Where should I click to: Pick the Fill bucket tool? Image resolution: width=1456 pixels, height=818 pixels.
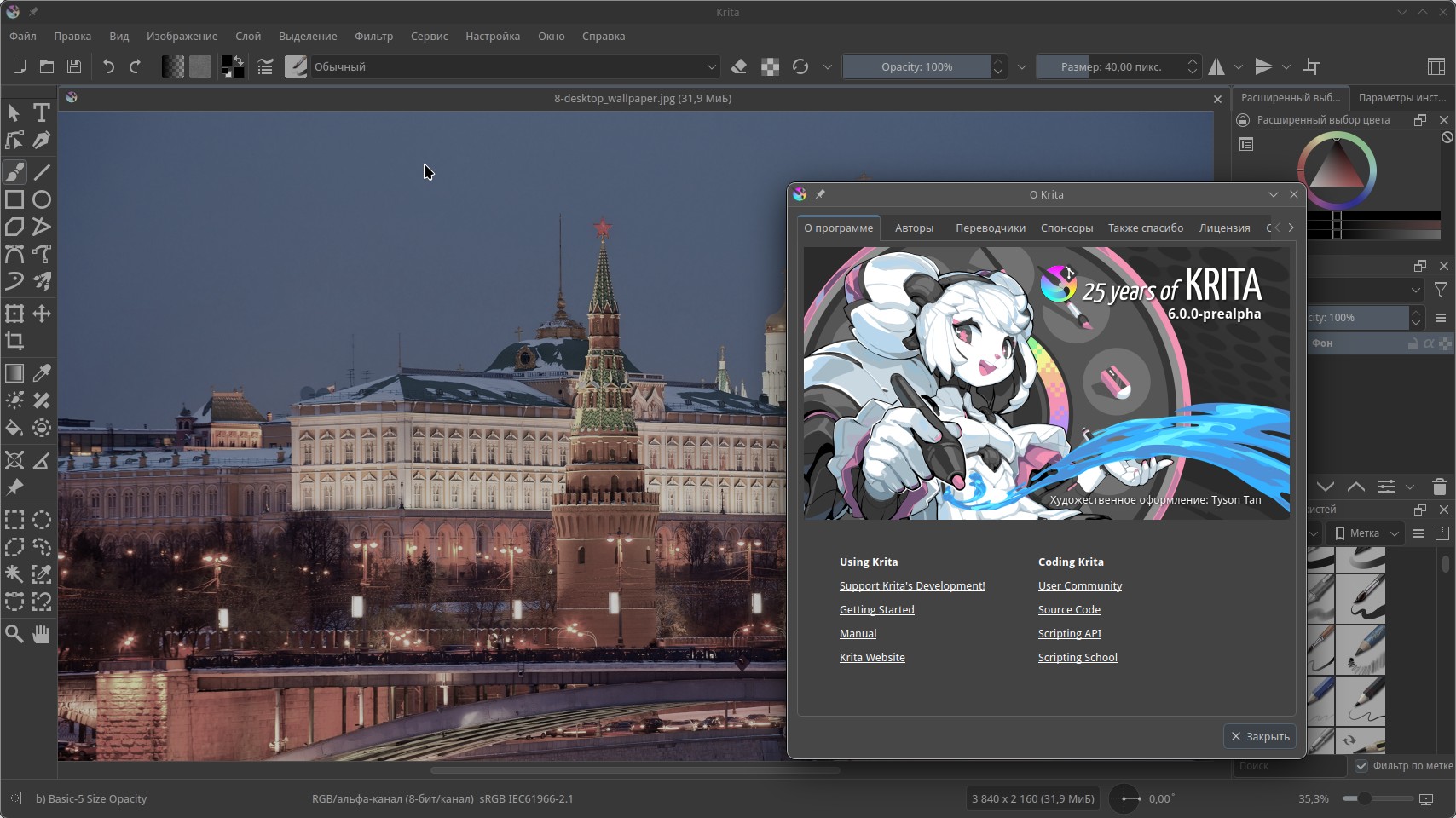pos(14,428)
